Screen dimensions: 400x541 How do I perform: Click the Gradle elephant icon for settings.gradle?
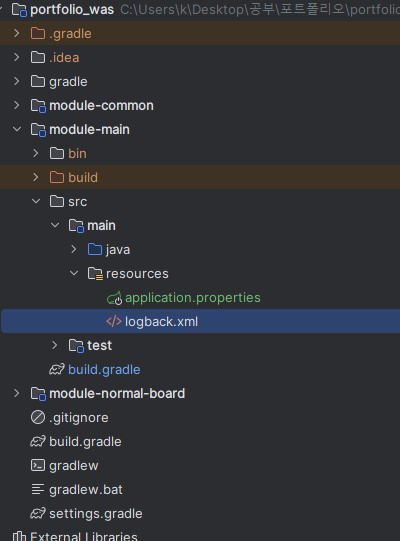[38, 514]
